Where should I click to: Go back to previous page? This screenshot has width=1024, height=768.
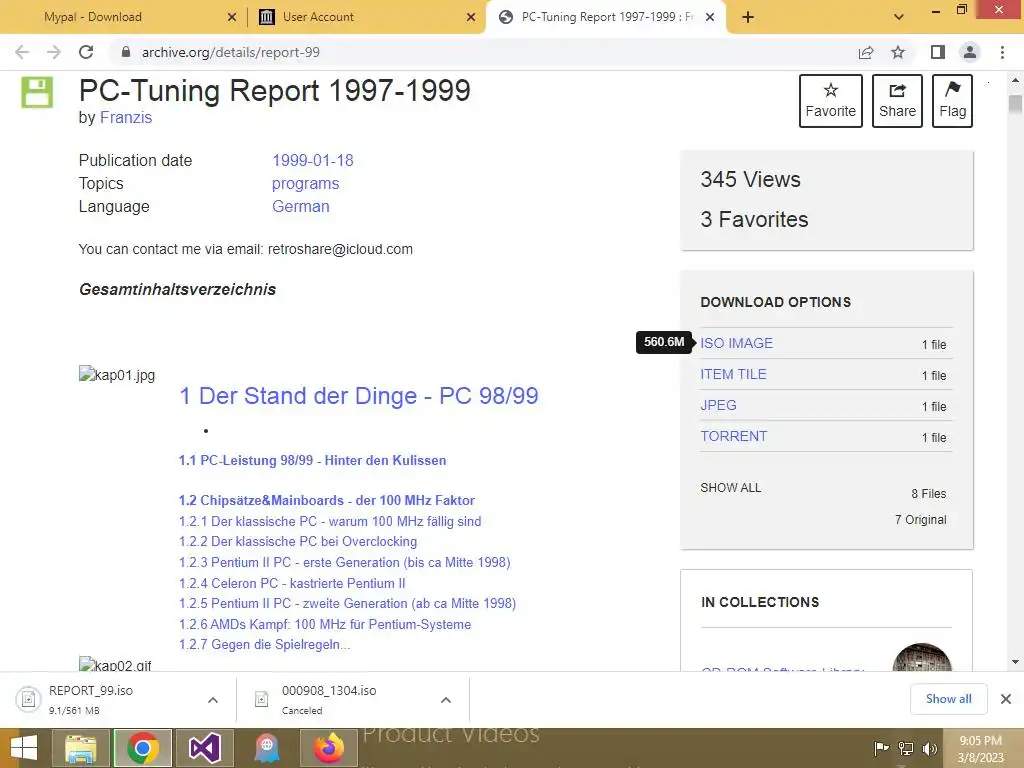pos(22,52)
